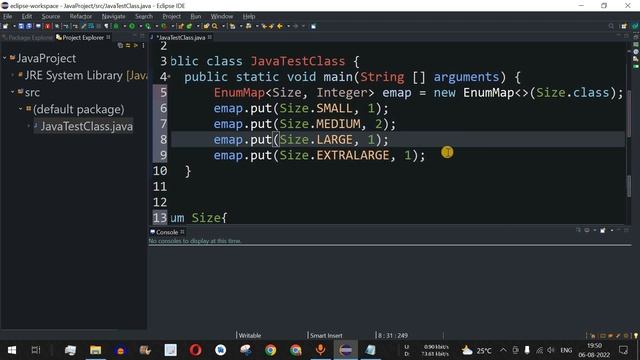
Task: Click the 'Smart Insert' status bar entry
Action: pos(326,335)
